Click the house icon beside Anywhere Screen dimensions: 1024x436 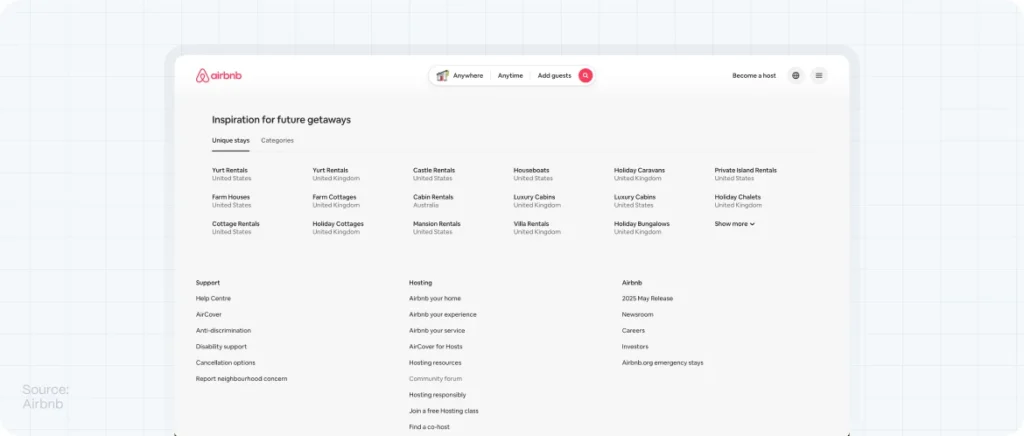[x=442, y=75]
